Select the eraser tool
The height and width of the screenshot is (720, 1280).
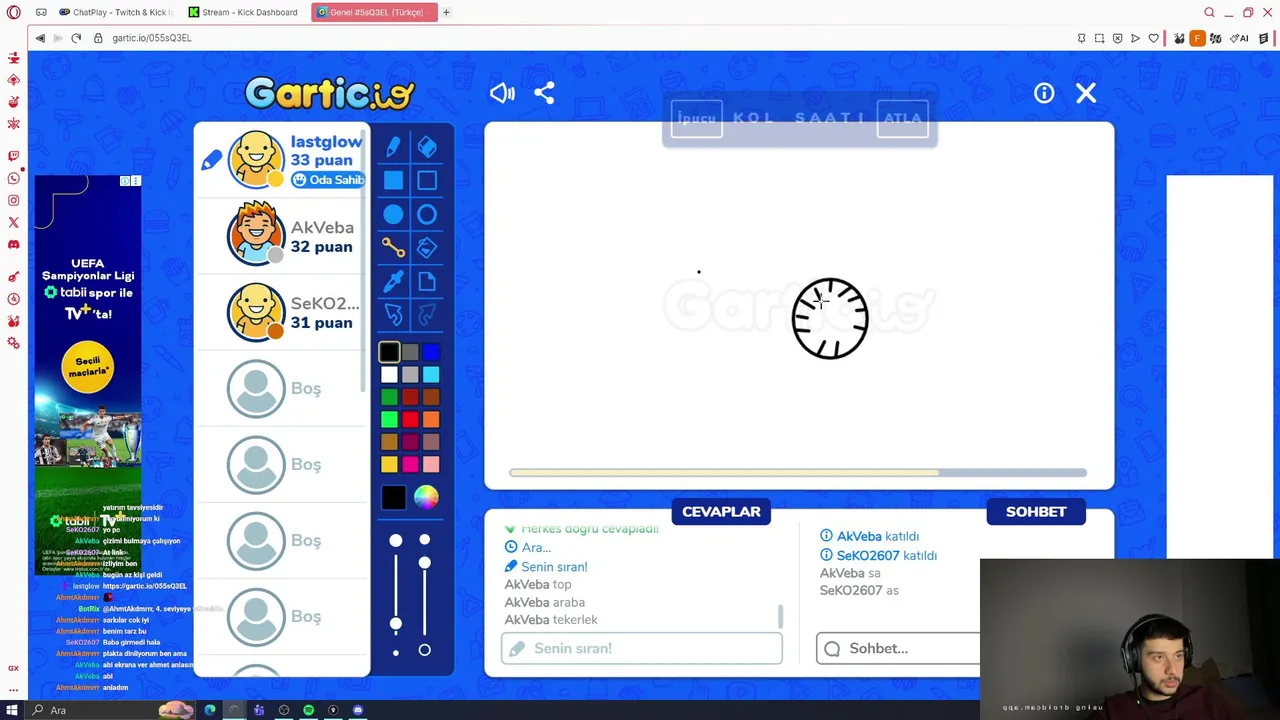tap(427, 147)
